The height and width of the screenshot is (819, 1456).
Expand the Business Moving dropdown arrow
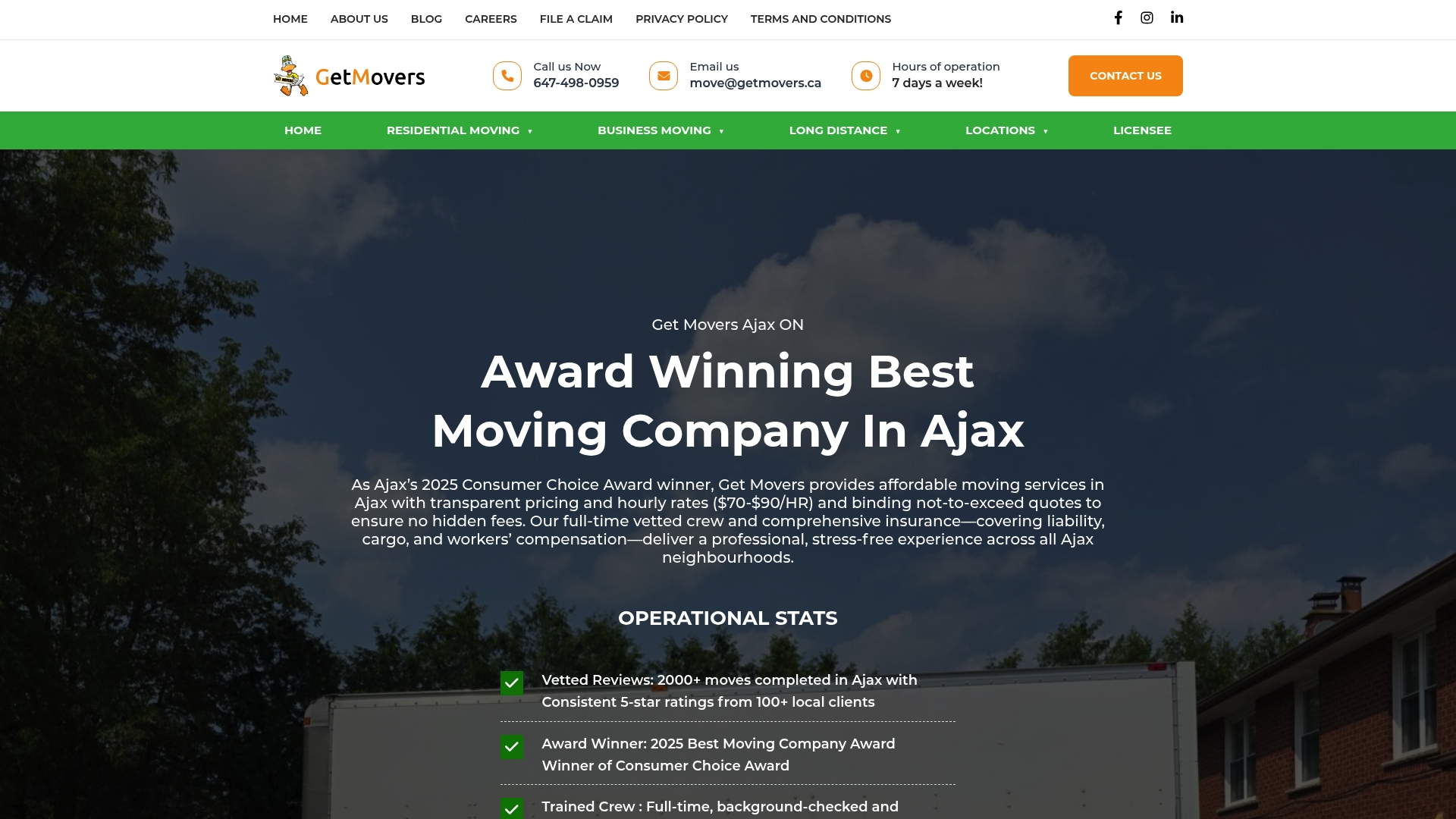(x=721, y=131)
